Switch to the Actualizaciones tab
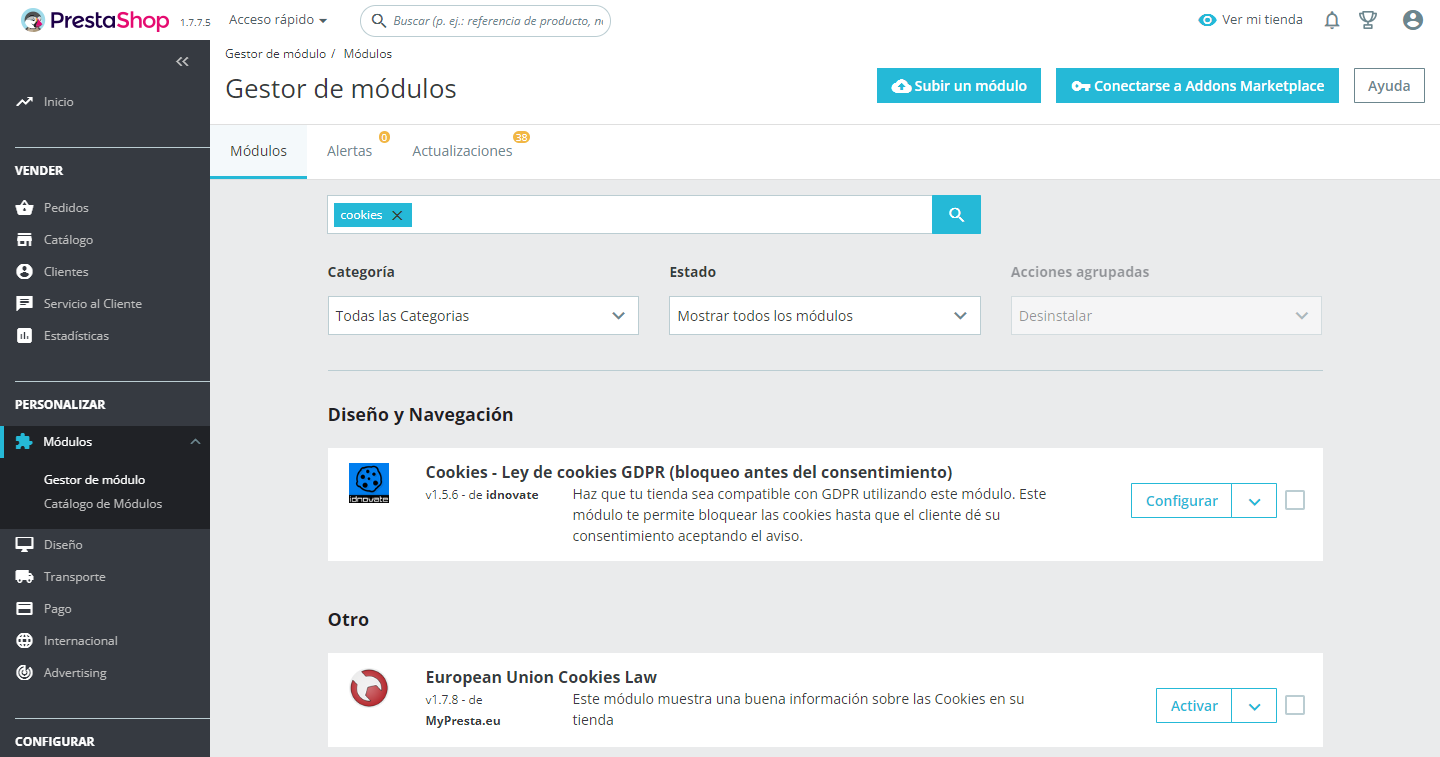 [463, 151]
